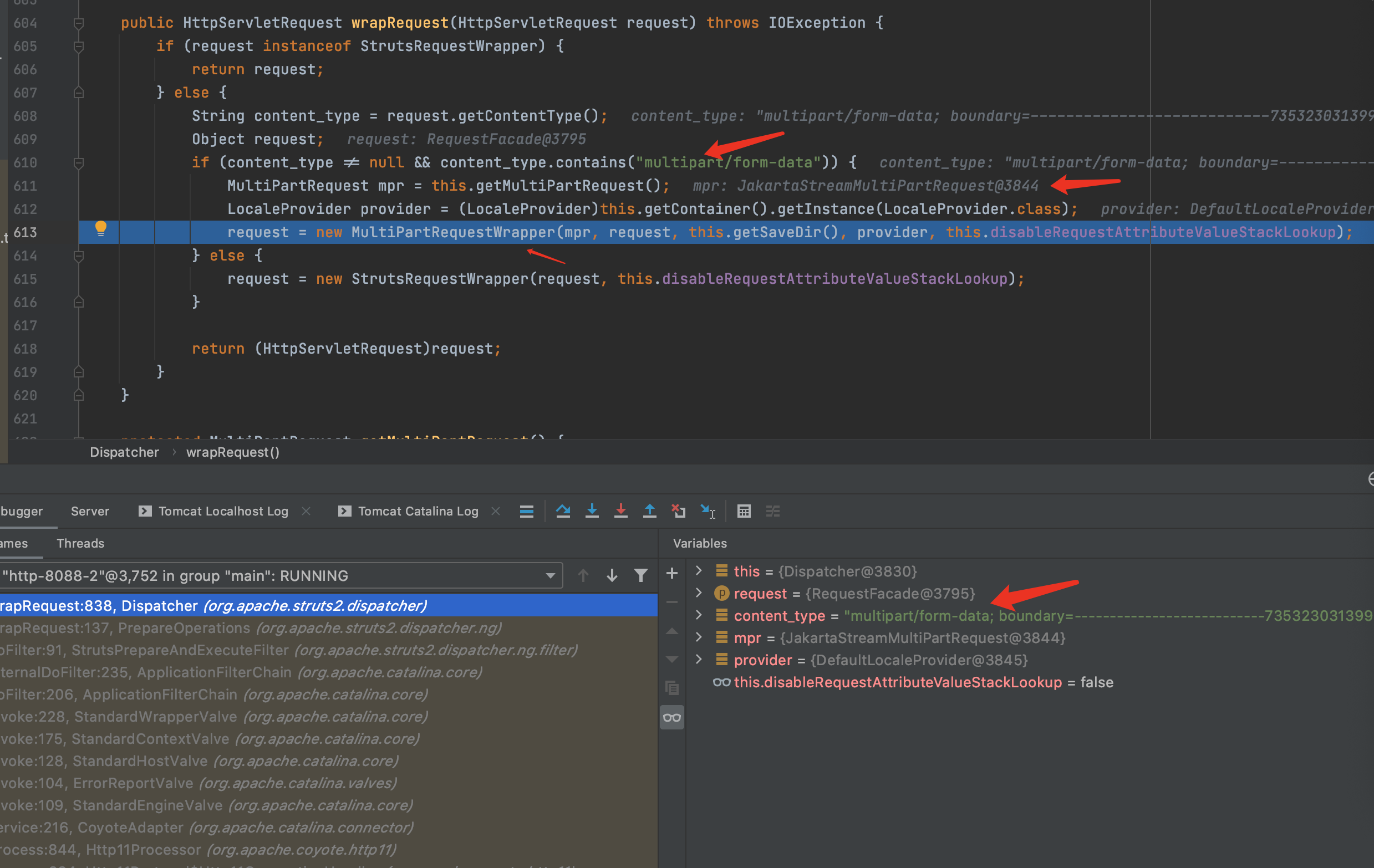Click Move Watch Down triangle icon

tap(671, 659)
